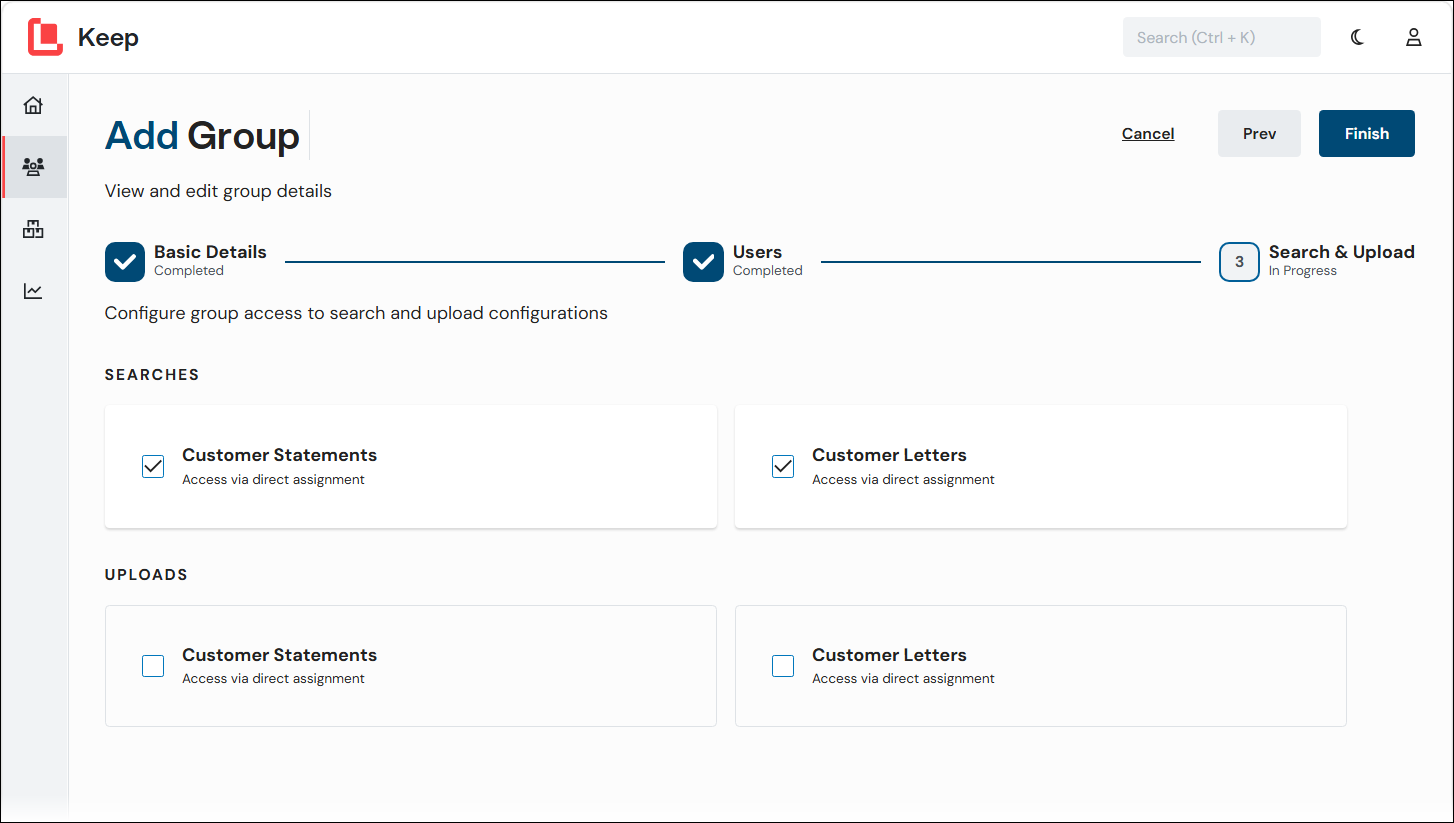This screenshot has height=823, width=1454.
Task: Click the Search & Upload step label
Action: [1341, 252]
